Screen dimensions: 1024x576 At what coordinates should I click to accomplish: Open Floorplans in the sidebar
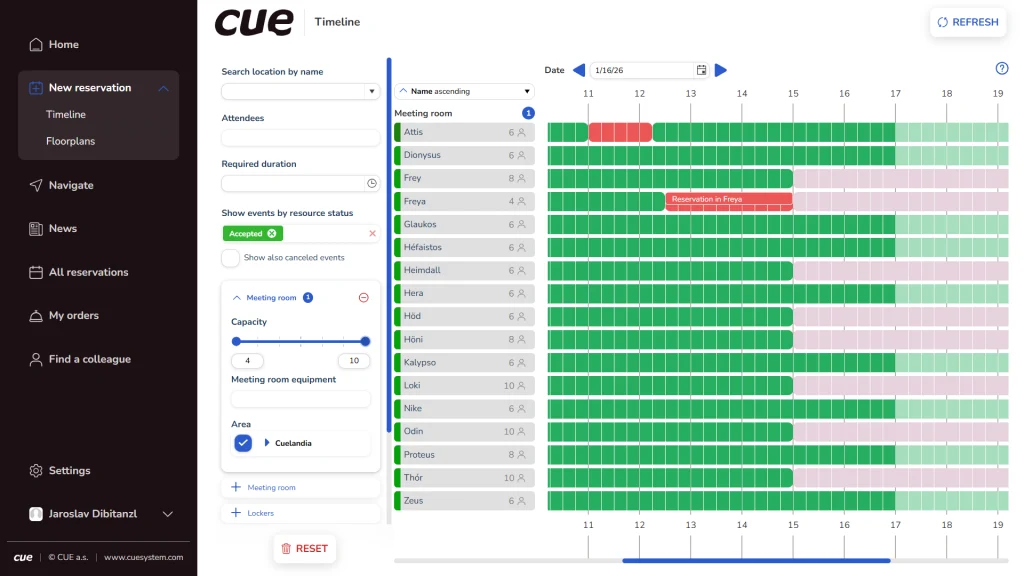pyautogui.click(x=70, y=142)
